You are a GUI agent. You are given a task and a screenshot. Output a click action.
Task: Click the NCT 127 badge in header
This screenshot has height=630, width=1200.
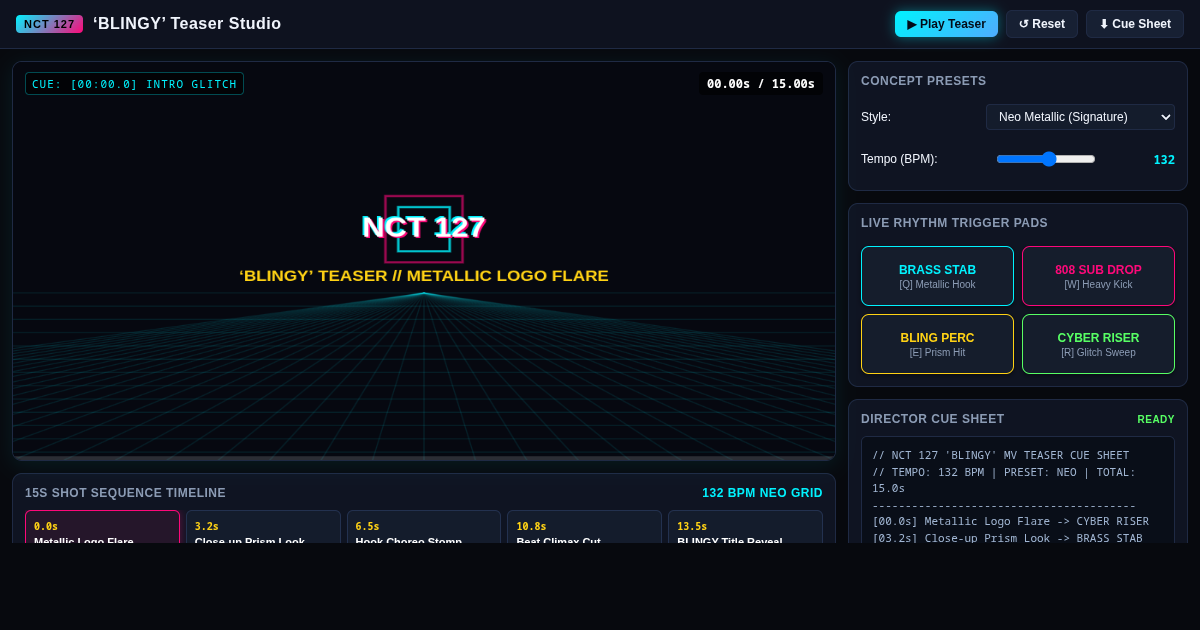pyautogui.click(x=49, y=24)
